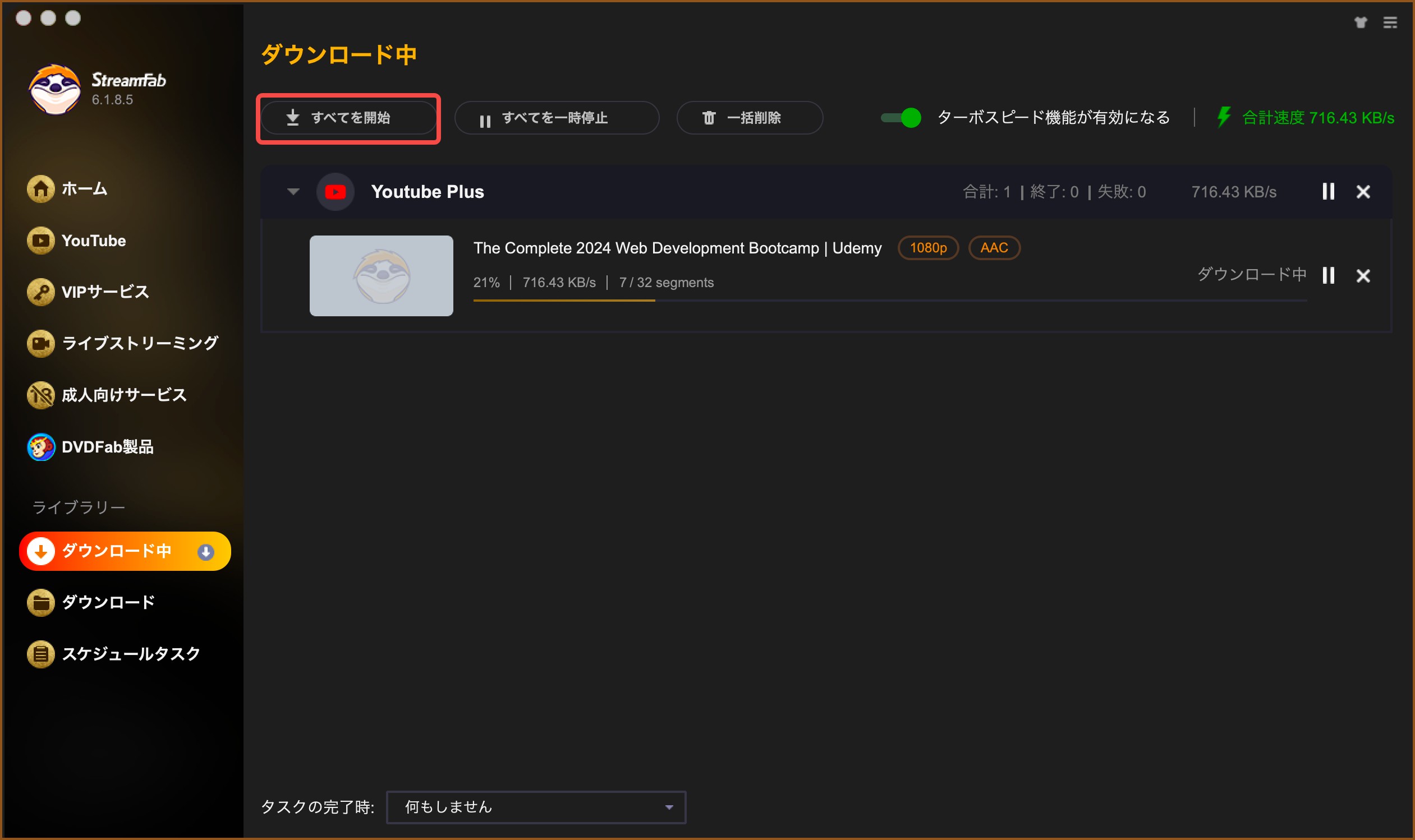Click 一括削除 delete-all button

[x=749, y=118]
